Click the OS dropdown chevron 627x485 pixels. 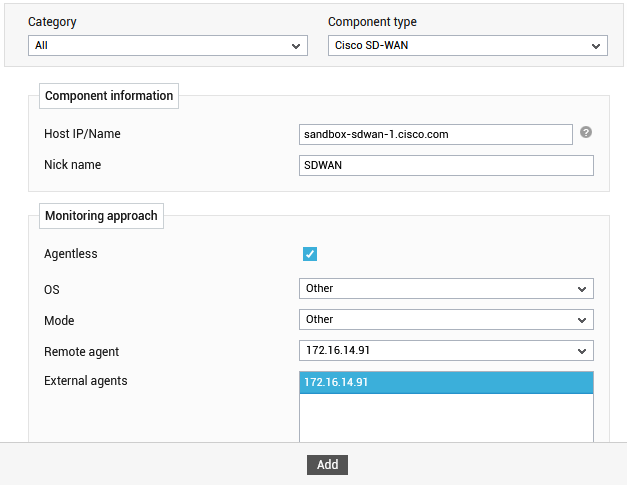tap(582, 289)
